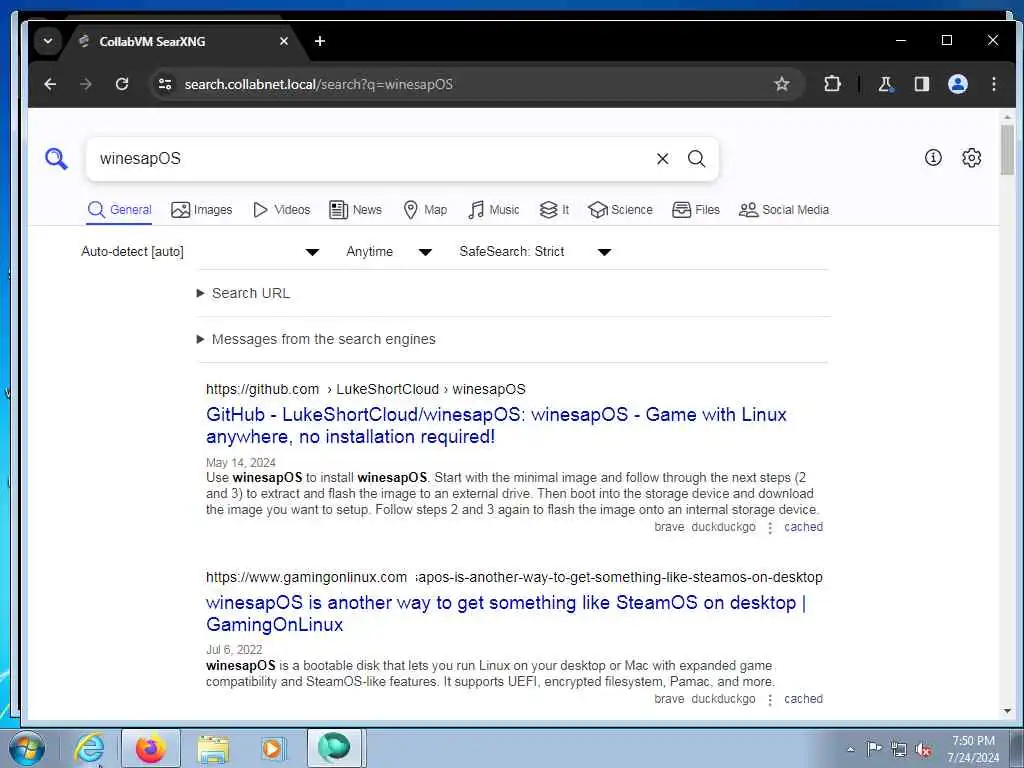
Task: Expand the Search URL section
Action: pos(244,293)
